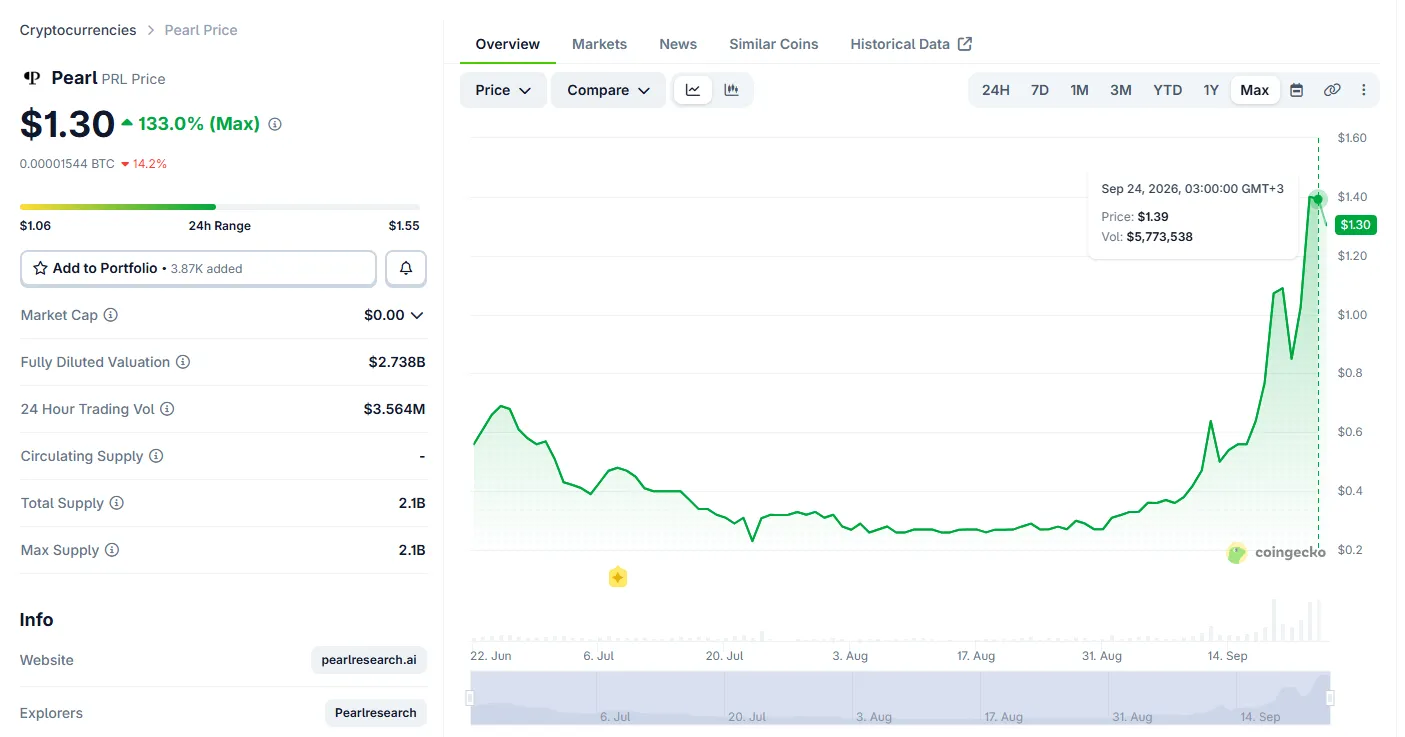
Task: Select the 3M time range
Action: click(1121, 90)
